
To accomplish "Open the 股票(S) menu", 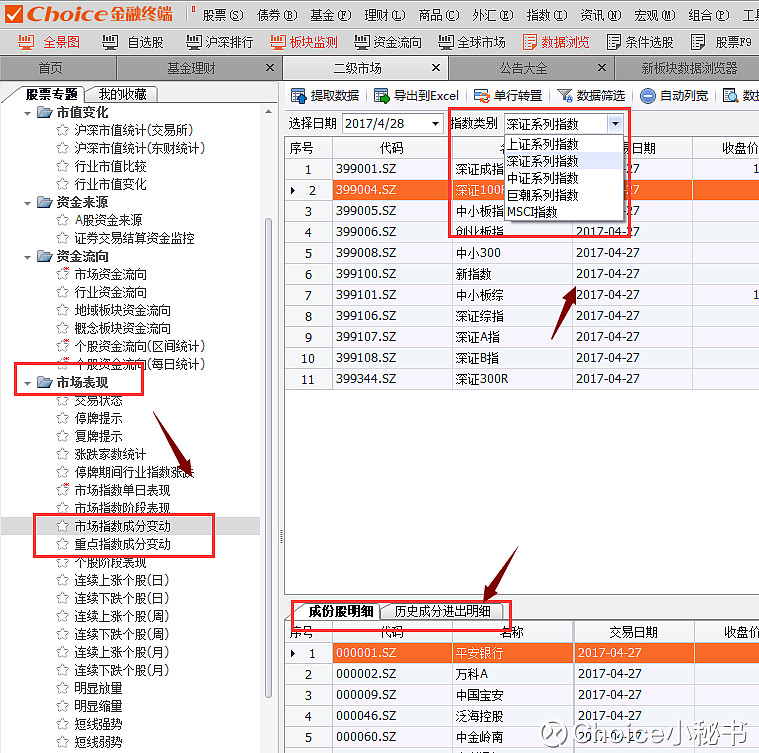I will 223,15.
